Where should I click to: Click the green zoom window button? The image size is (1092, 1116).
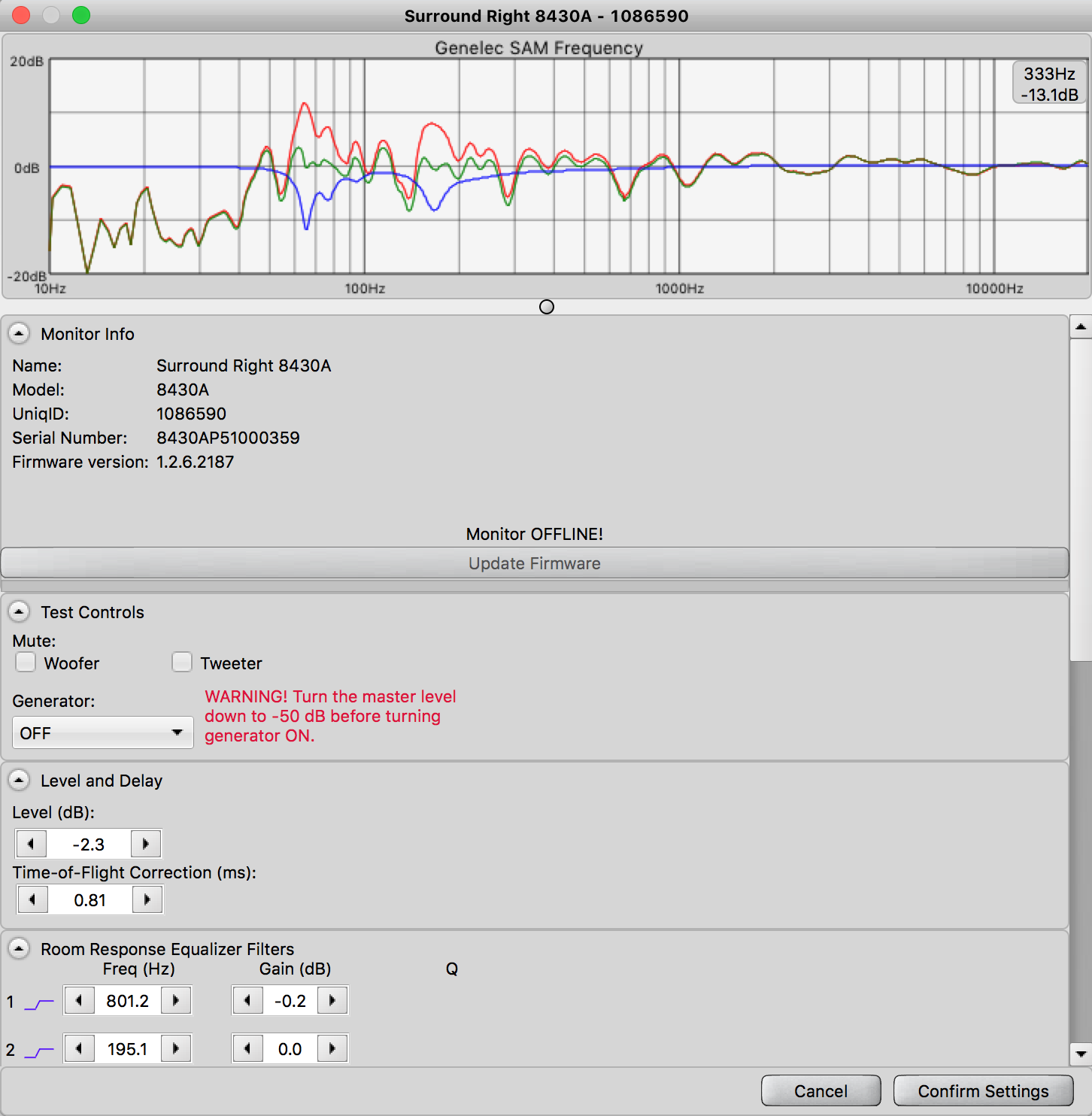[81, 15]
